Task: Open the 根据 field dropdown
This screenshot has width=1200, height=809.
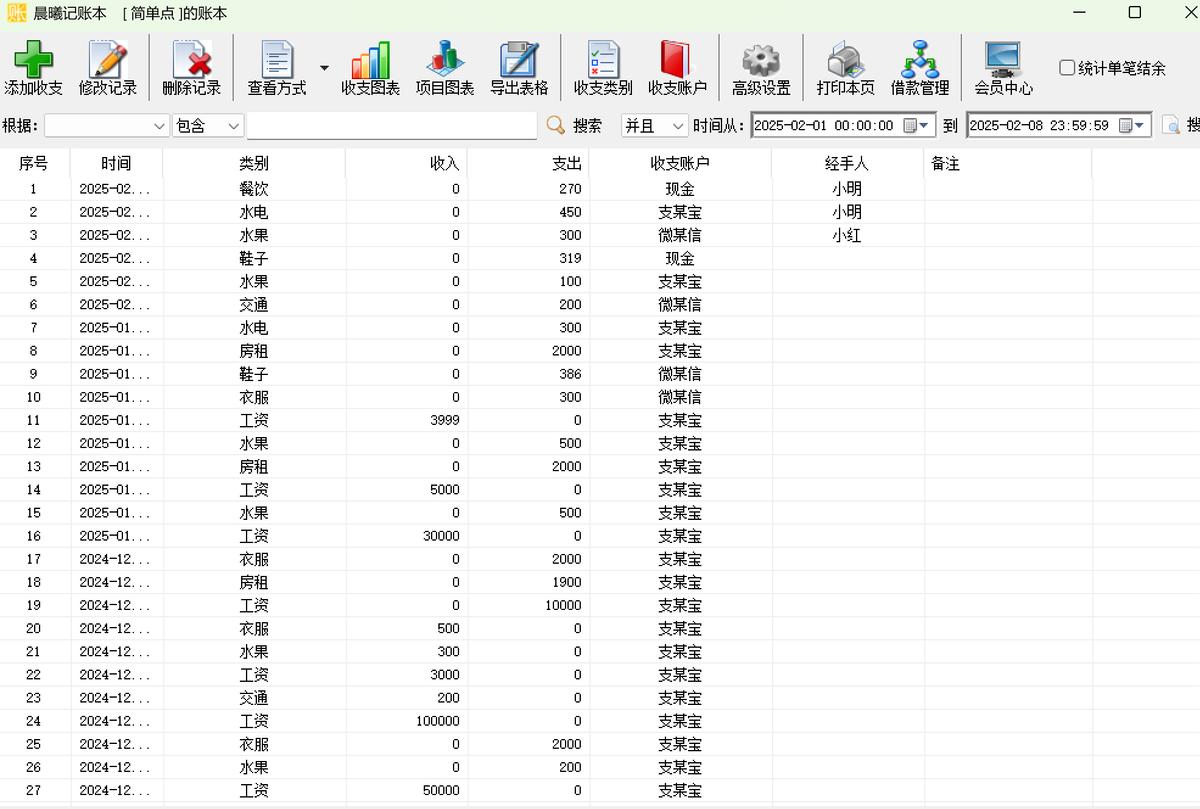Action: tap(159, 126)
